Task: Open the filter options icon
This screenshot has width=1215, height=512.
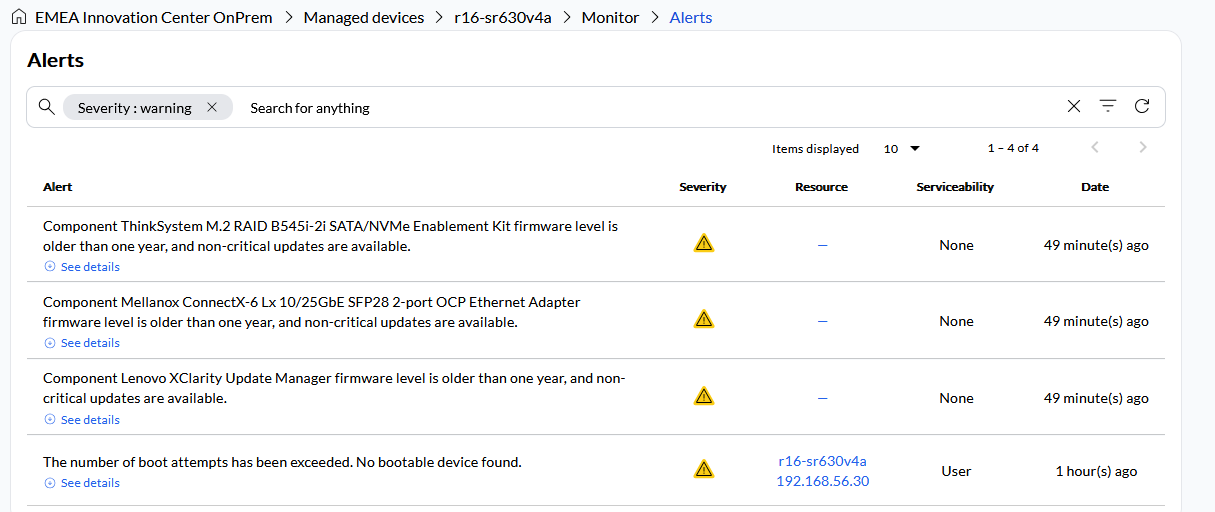Action: tap(1108, 107)
